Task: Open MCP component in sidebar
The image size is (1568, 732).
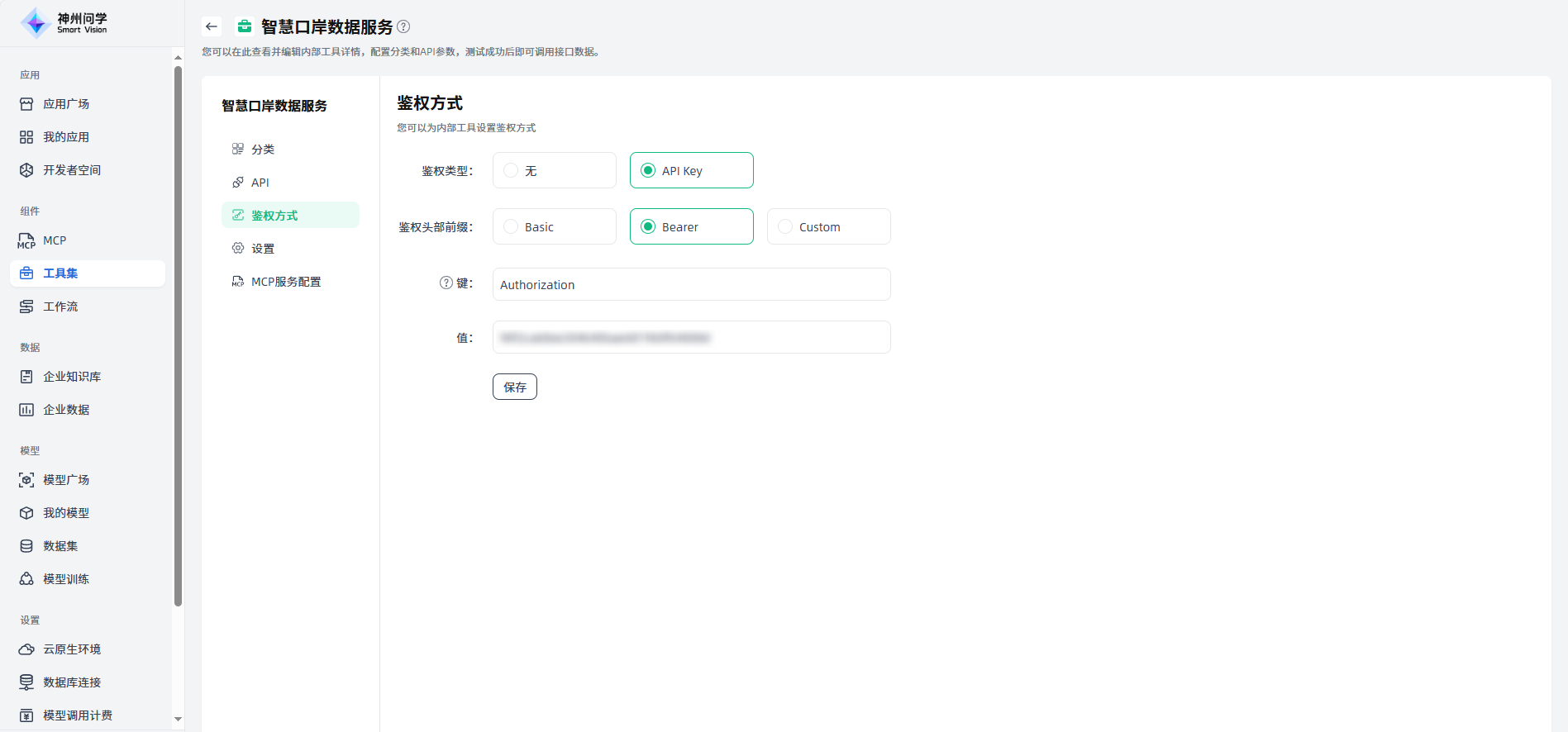Action: [x=55, y=240]
